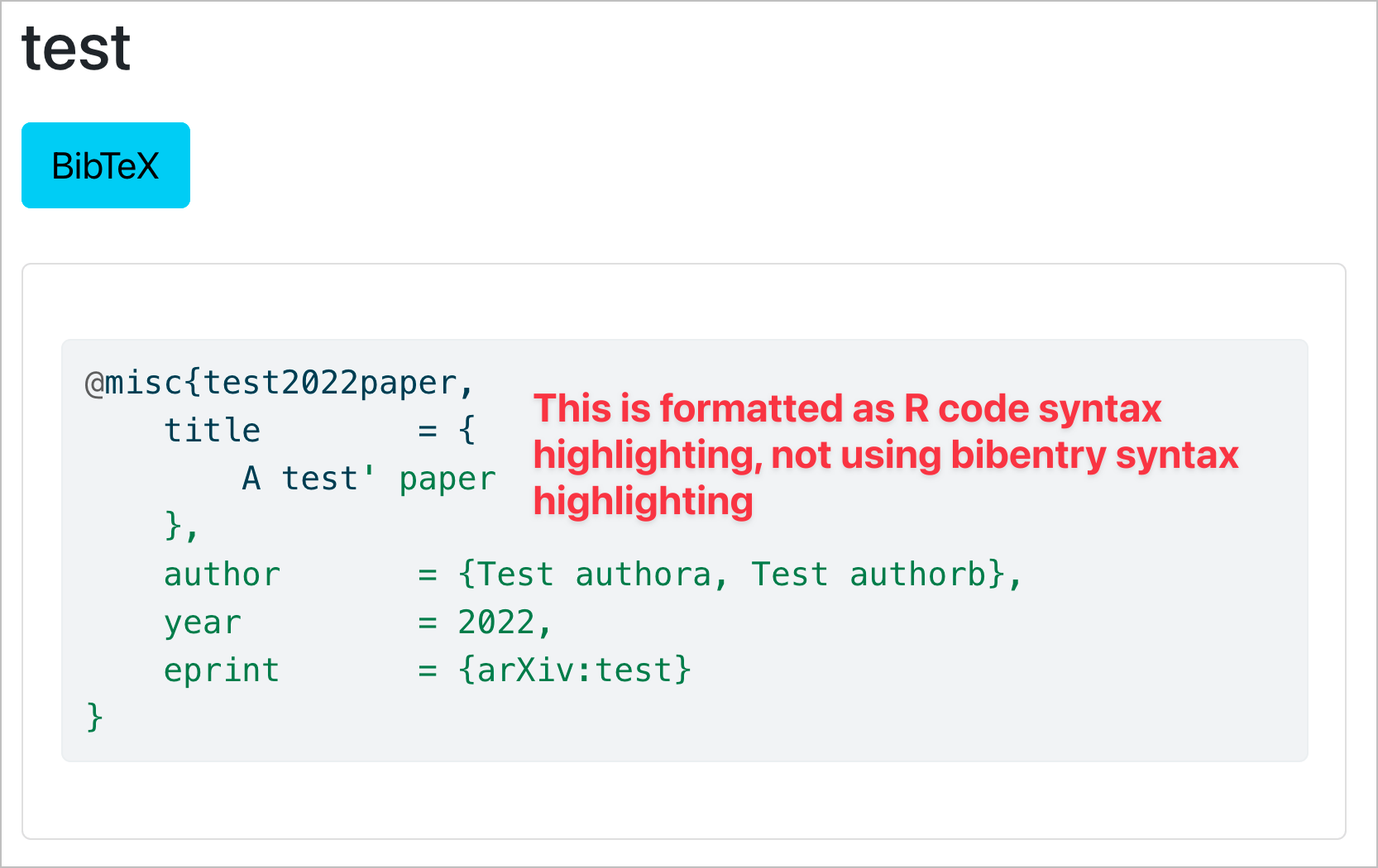Click the BibTeX button
This screenshot has height=868, width=1378.
(105, 165)
